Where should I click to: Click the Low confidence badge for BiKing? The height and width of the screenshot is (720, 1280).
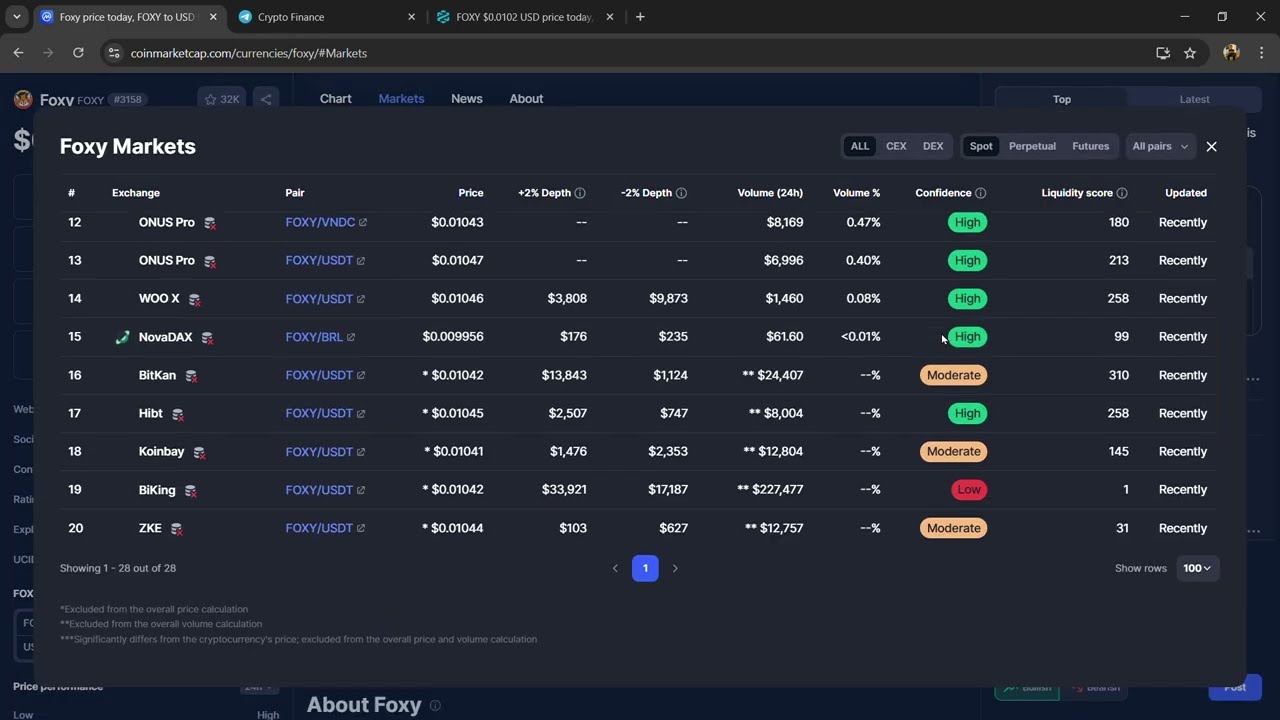[x=969, y=490]
